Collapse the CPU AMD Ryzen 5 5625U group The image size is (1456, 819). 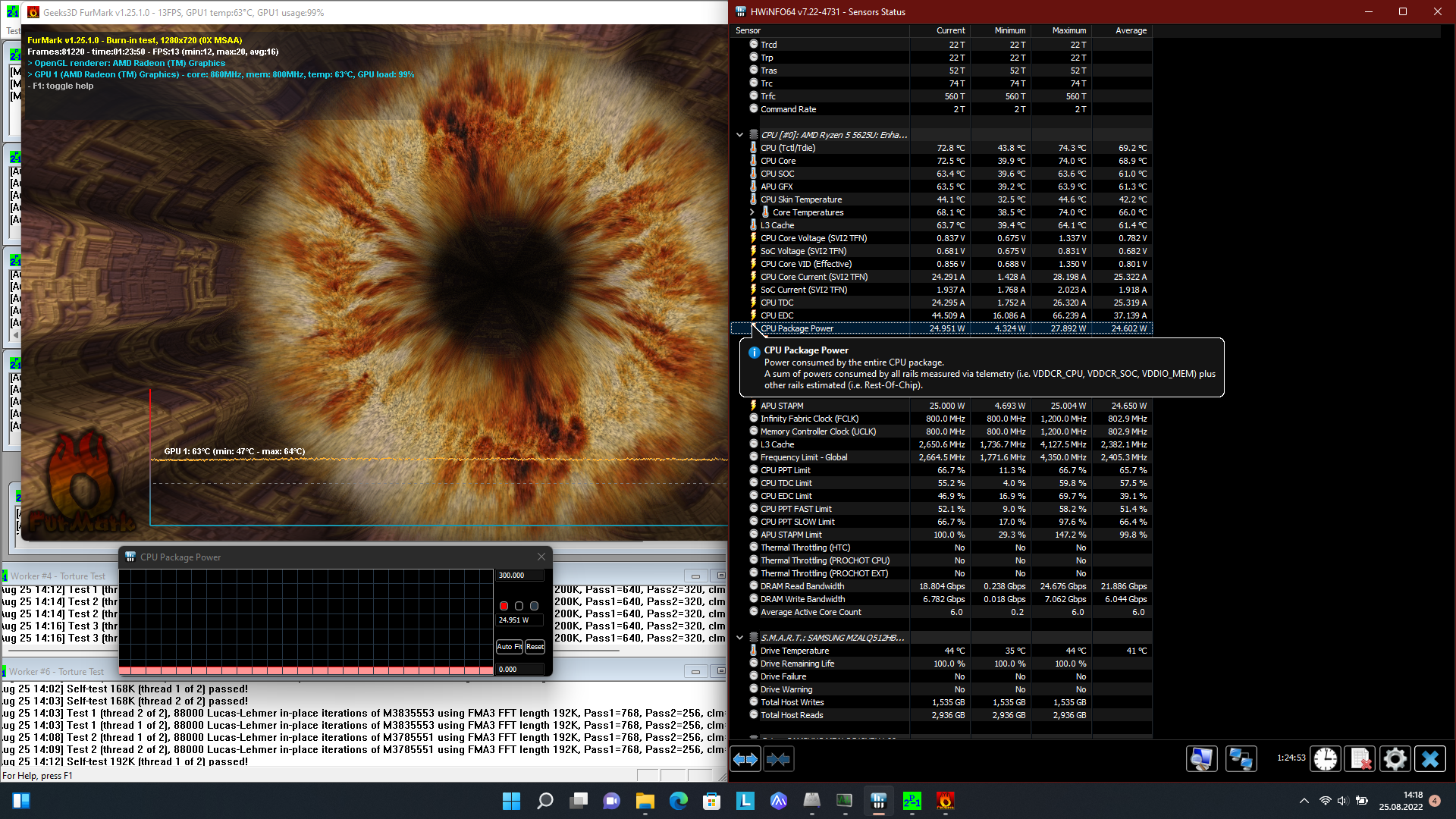(739, 135)
